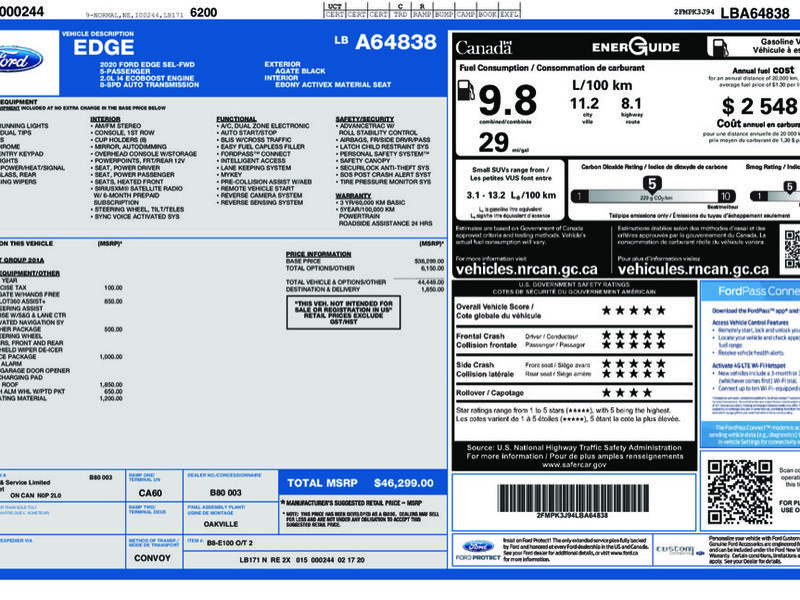This screenshot has width=800, height=600.
Task: Click TIRE PRESSURE MONITOR SYS feature
Action: 386,182
